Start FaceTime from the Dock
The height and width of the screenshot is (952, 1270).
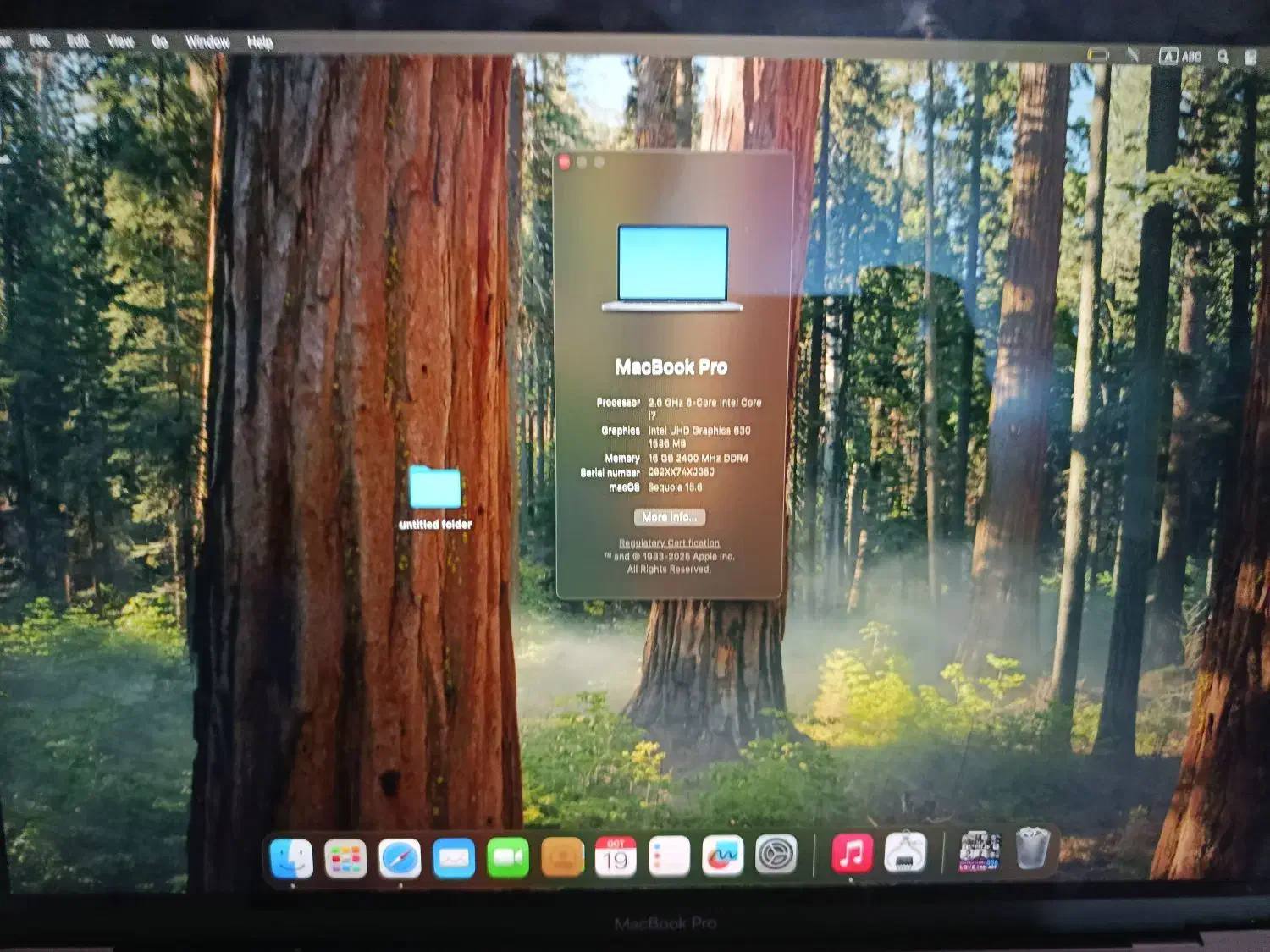pos(508,858)
